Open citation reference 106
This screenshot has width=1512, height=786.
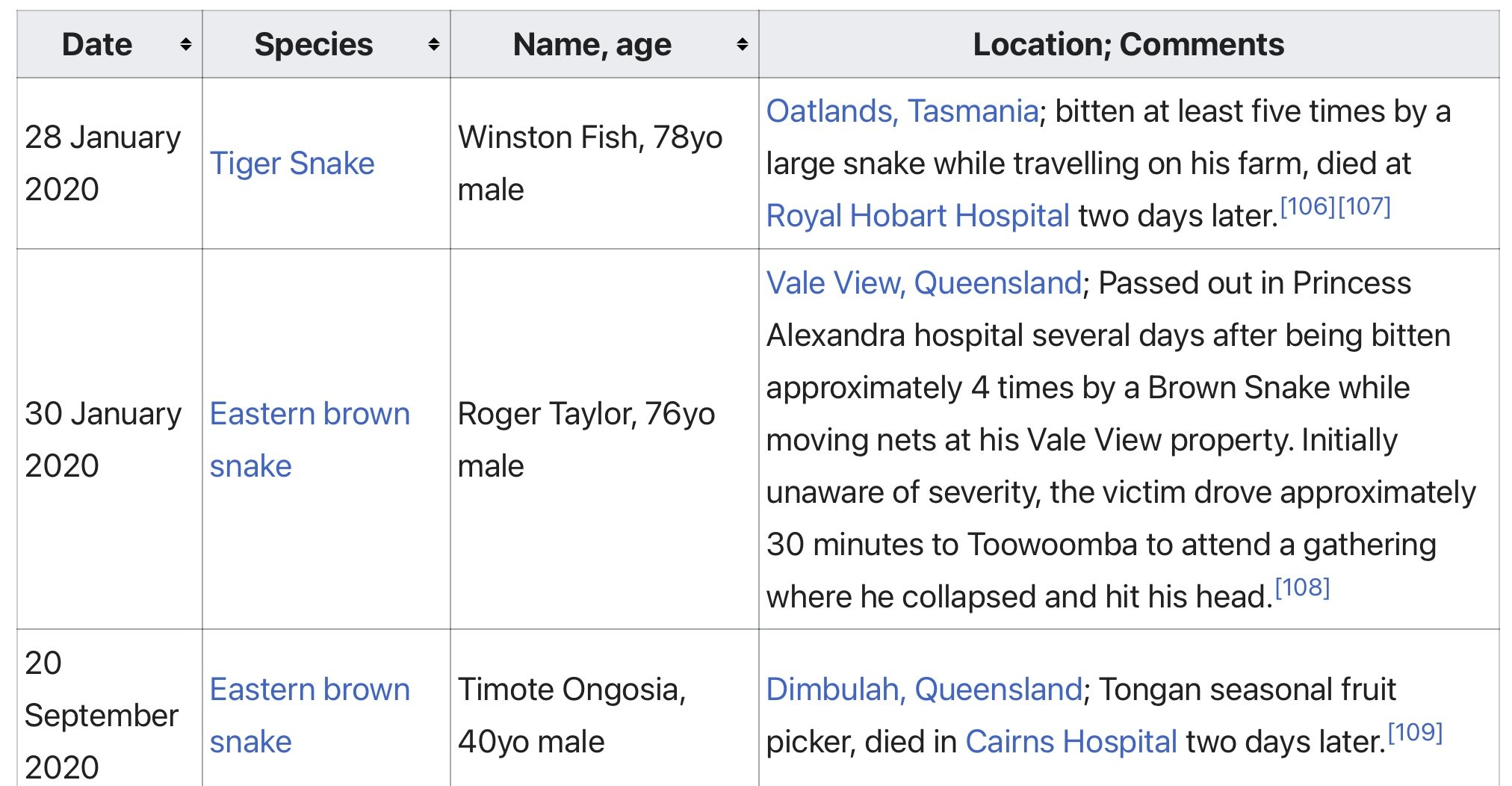pos(1307,206)
